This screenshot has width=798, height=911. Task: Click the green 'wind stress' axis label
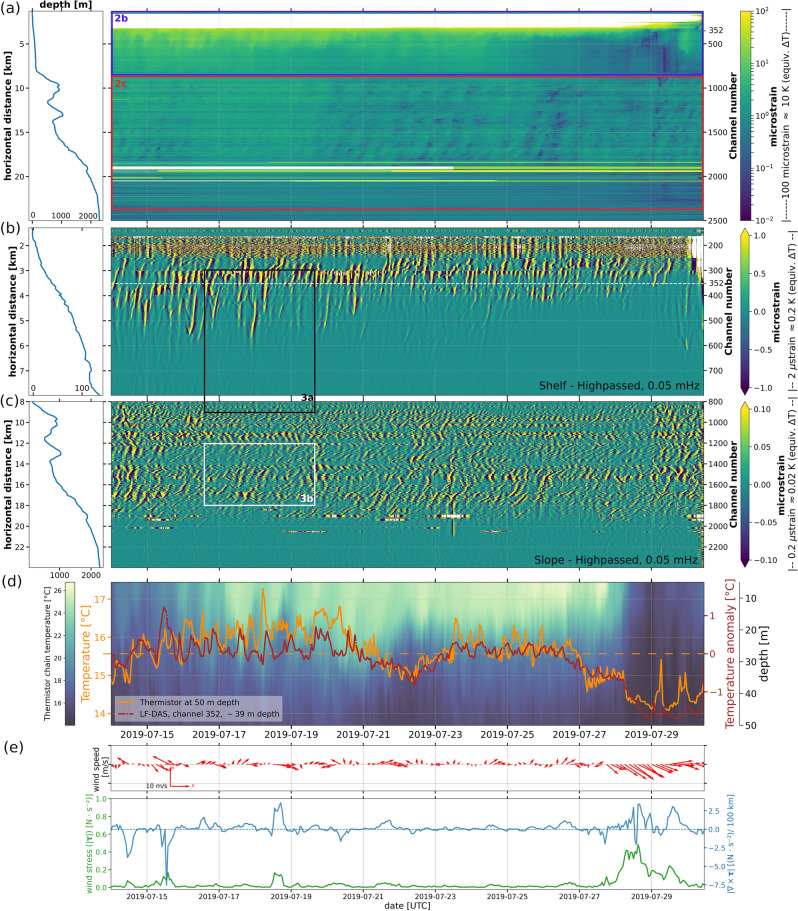click(x=90, y=843)
